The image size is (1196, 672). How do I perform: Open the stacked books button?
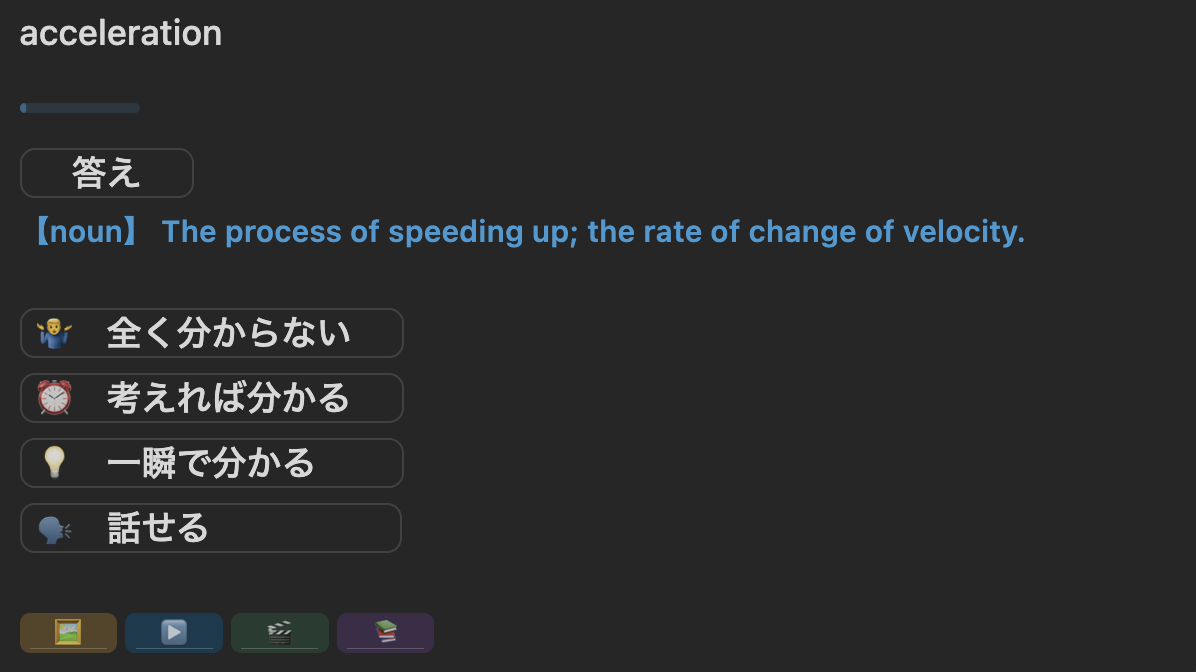click(385, 632)
